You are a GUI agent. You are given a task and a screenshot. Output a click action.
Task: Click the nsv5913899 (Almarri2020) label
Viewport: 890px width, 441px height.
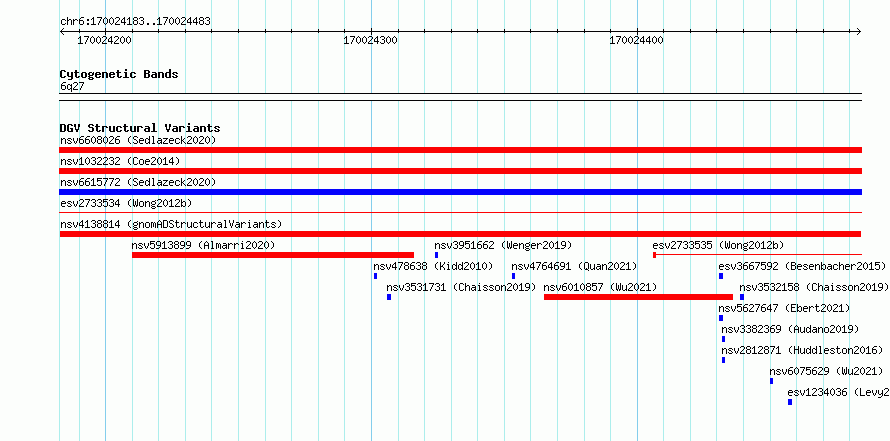203,245
